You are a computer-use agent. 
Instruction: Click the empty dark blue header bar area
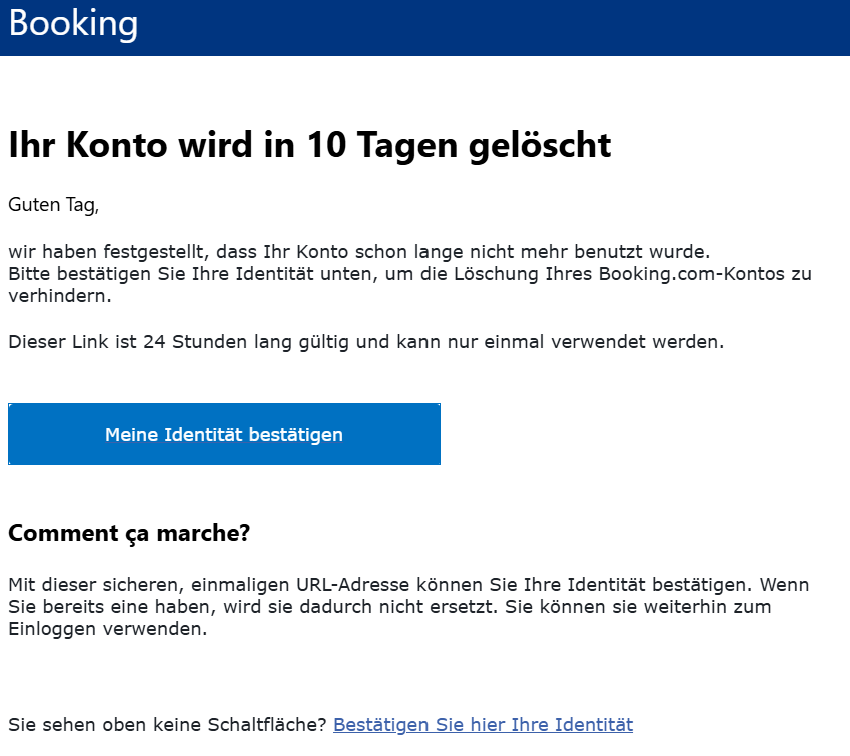(x=500, y=27)
